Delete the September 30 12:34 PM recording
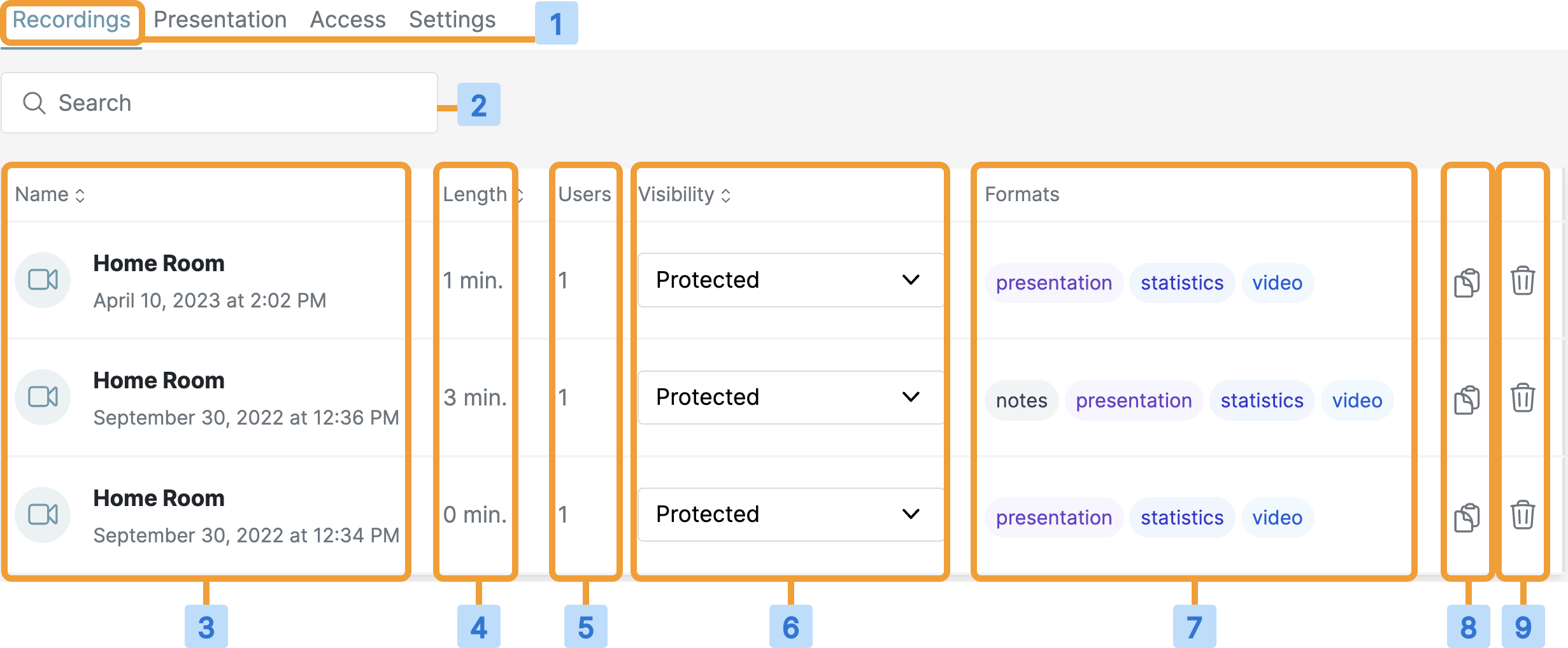The height and width of the screenshot is (648, 1568). [x=1523, y=516]
